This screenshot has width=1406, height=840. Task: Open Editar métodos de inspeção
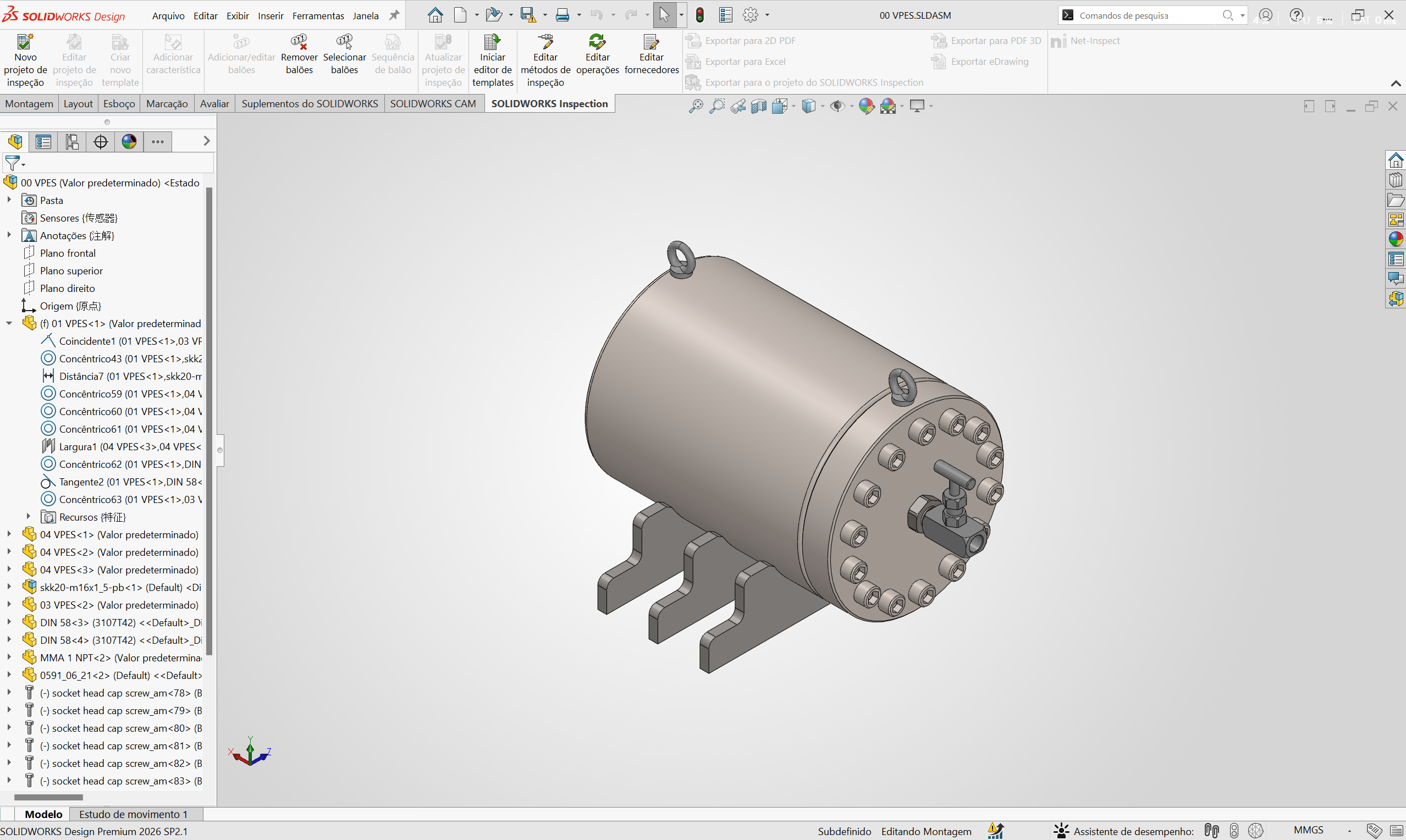545,60
